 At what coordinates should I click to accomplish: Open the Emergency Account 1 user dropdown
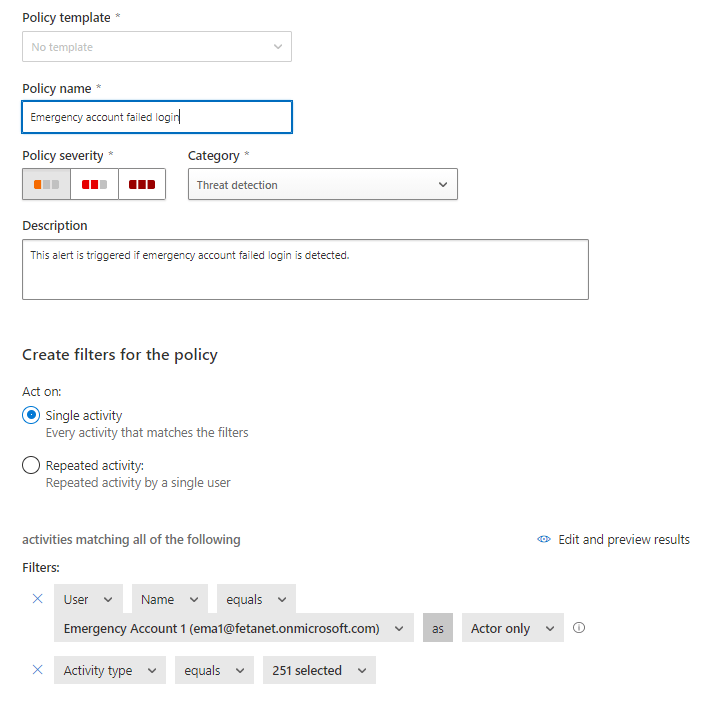coord(233,628)
